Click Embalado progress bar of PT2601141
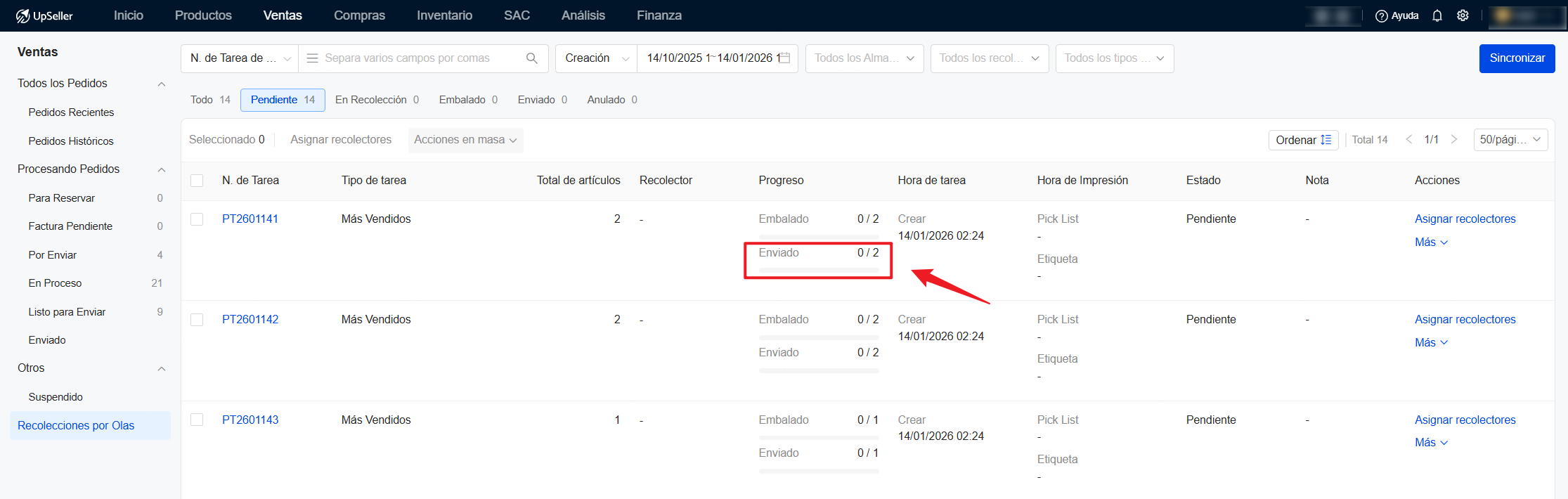This screenshot has width=1568, height=499. (819, 236)
